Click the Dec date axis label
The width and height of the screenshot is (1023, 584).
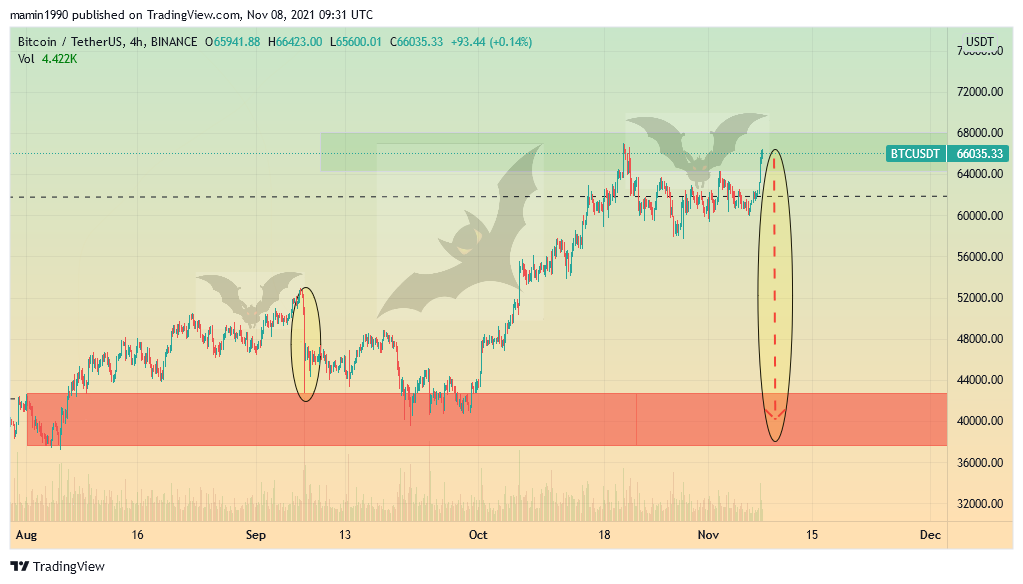point(930,535)
